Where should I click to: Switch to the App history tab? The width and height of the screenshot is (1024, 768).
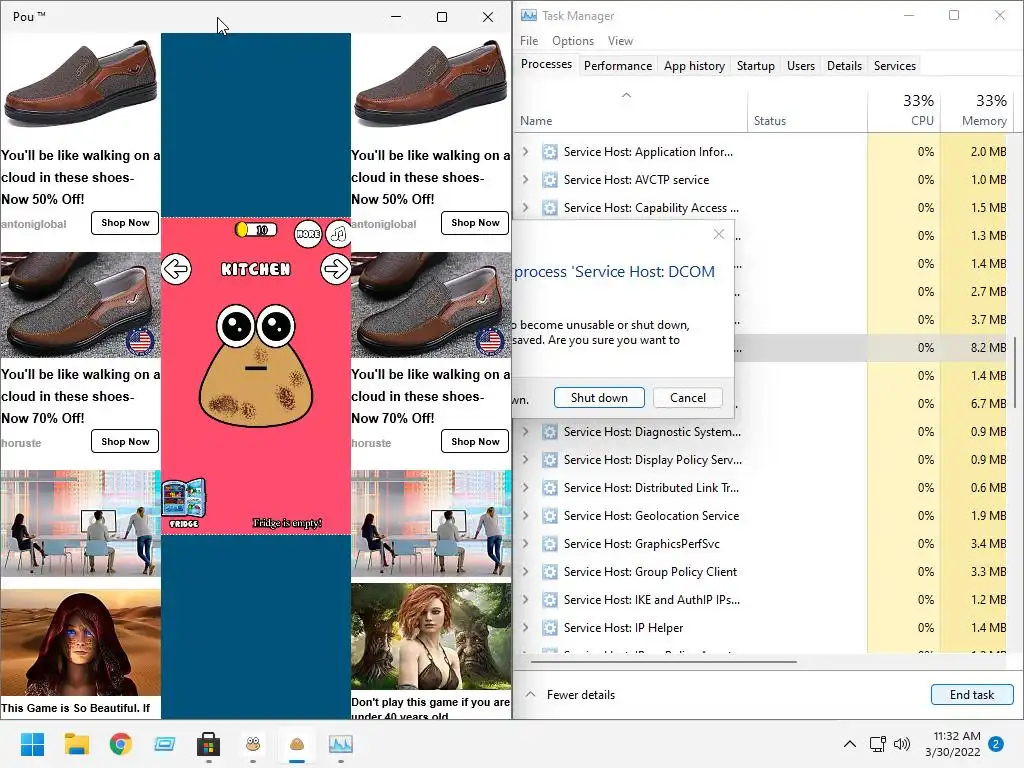tap(694, 65)
